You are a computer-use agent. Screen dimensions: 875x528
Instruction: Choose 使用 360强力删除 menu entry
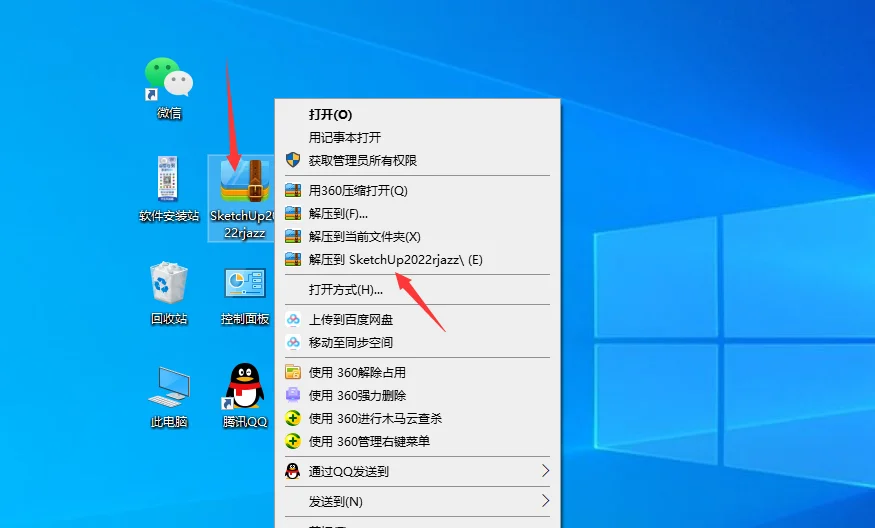click(x=417, y=396)
